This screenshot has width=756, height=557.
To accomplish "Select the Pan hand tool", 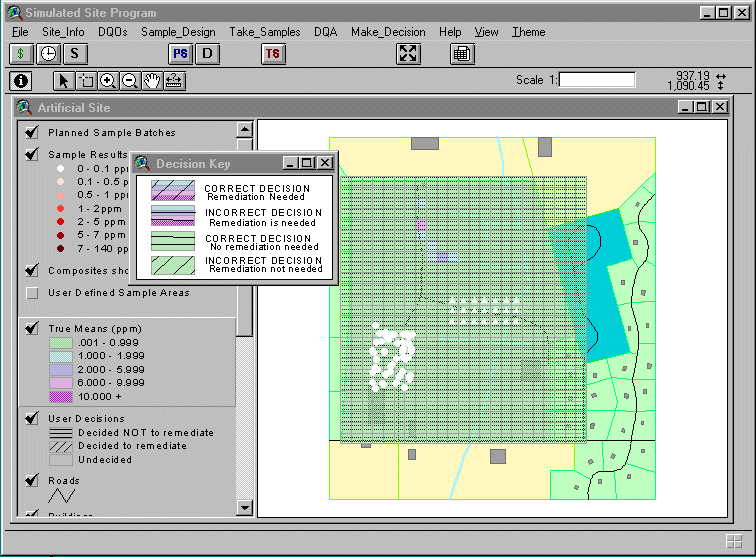I will (x=152, y=81).
